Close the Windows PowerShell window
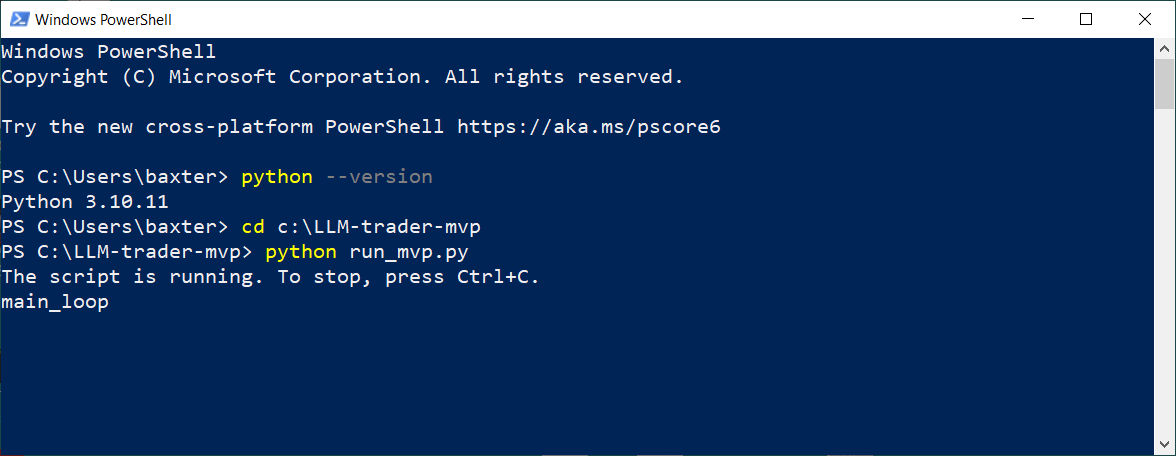This screenshot has height=456, width=1176. coord(1141,19)
